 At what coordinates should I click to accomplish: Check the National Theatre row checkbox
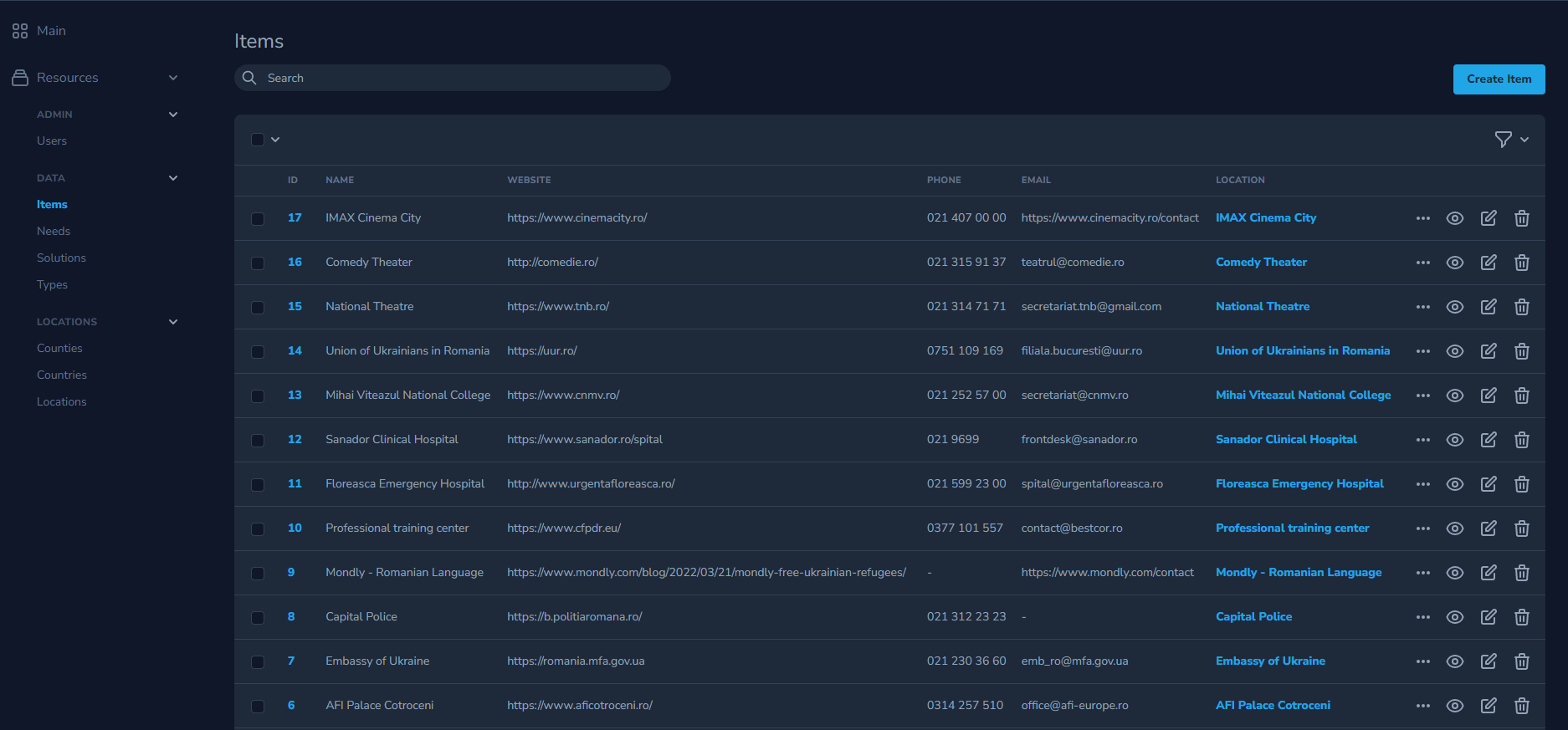click(x=258, y=308)
